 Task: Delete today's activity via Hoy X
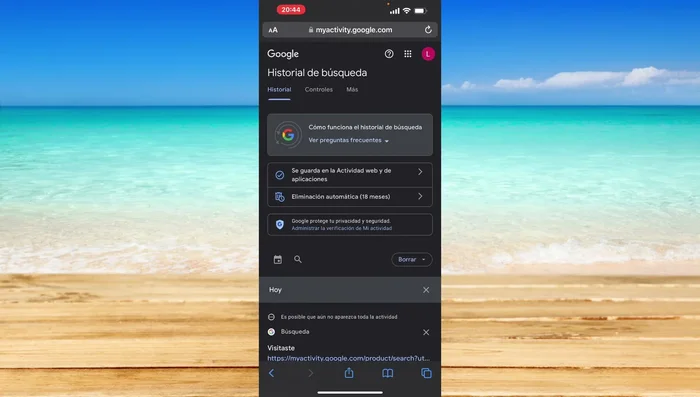(x=426, y=290)
